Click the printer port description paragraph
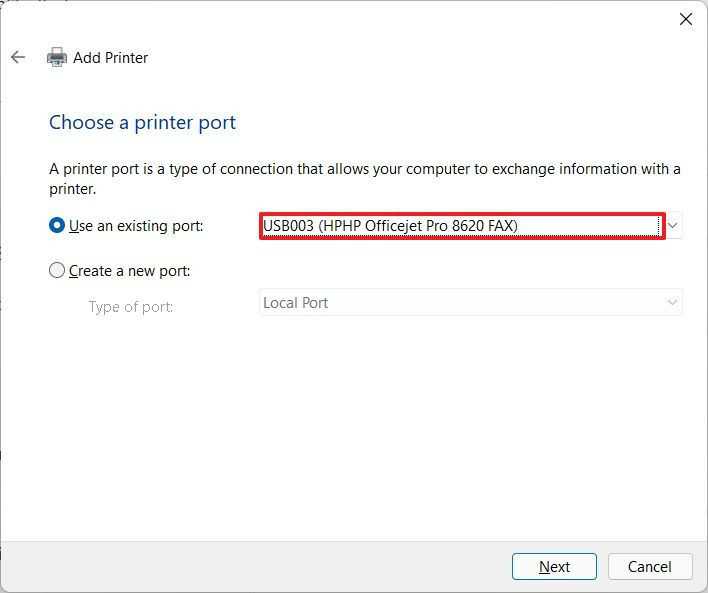 (365, 179)
